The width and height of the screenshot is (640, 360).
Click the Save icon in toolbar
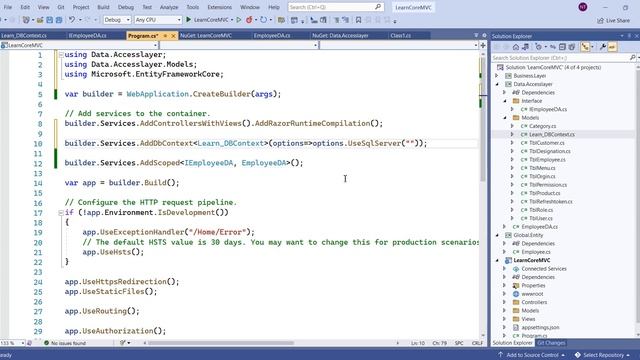pos(49,20)
